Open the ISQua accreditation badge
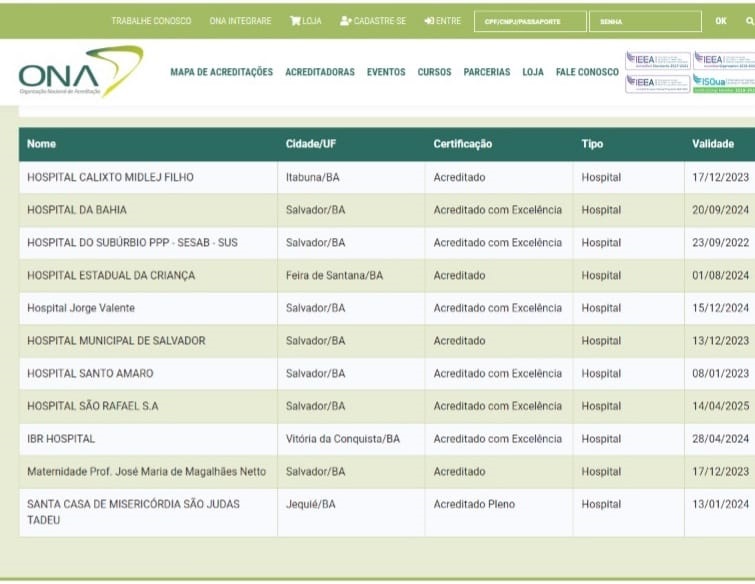755x584 pixels. 724,83
